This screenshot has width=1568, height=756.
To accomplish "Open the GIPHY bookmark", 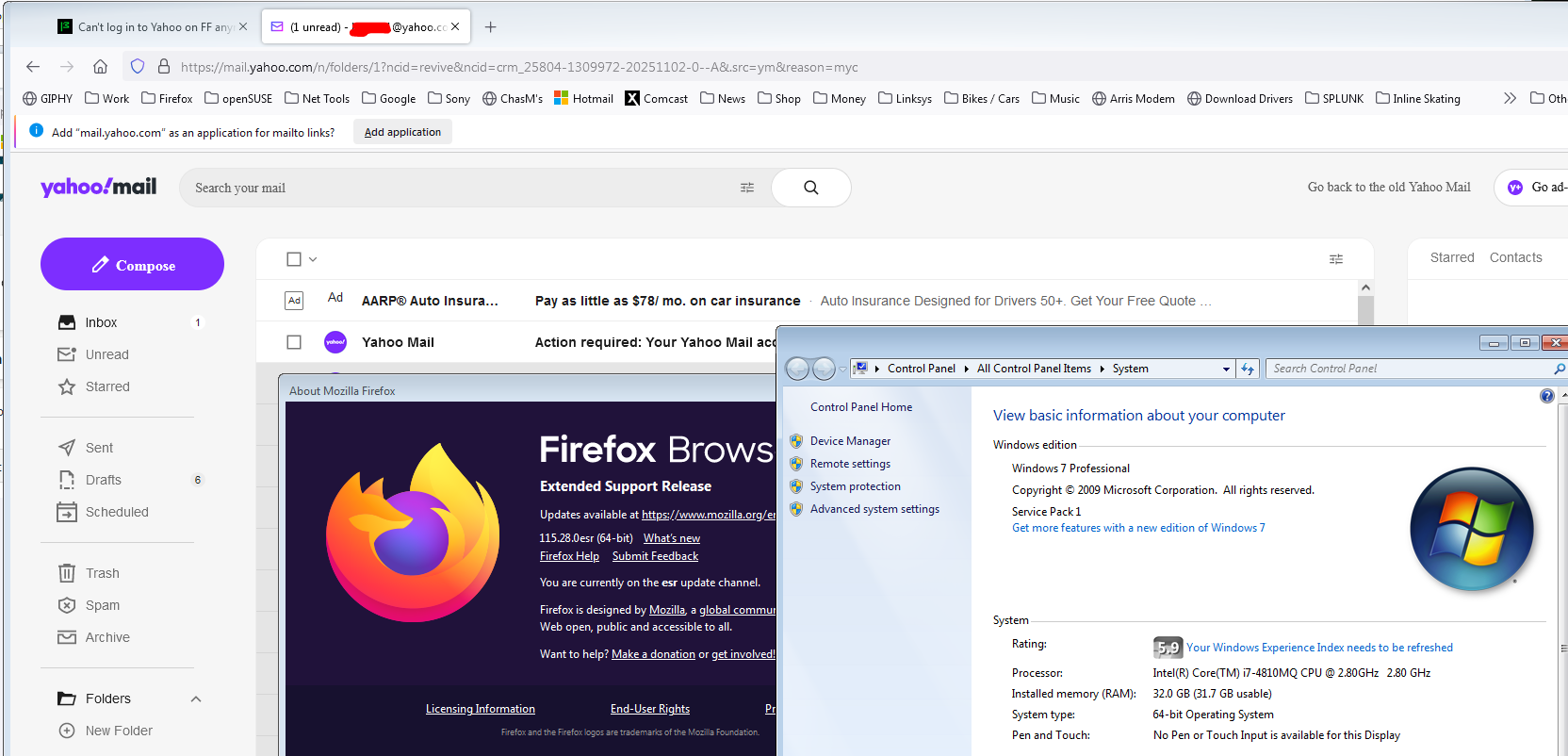I will 47,98.
